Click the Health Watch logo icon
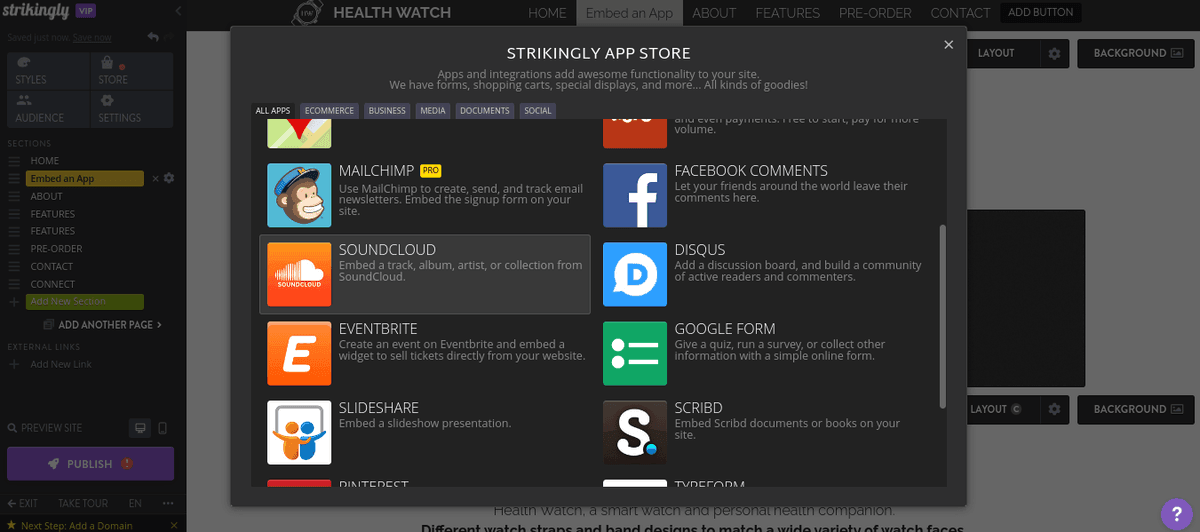 click(x=307, y=13)
